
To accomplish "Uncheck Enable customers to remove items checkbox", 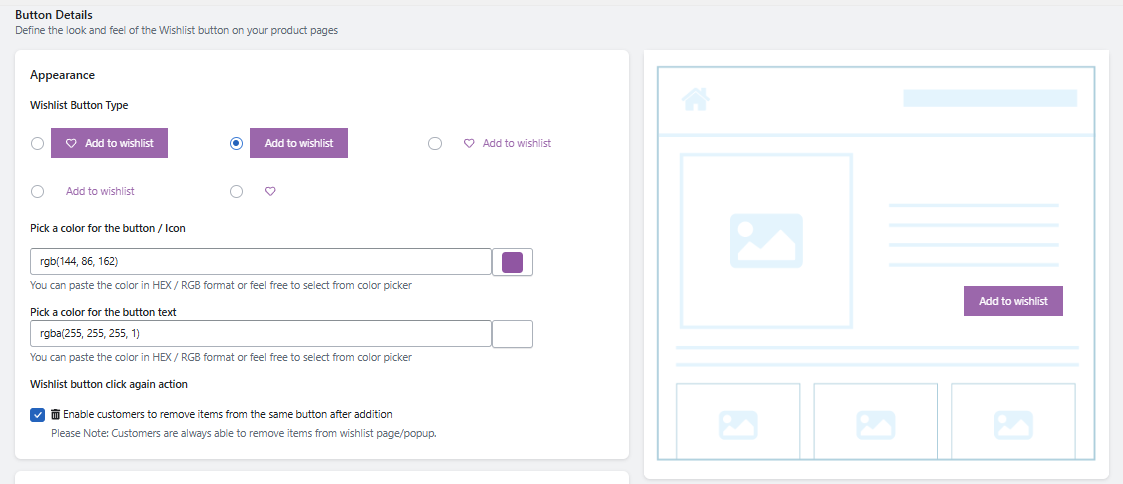I will click(37, 415).
